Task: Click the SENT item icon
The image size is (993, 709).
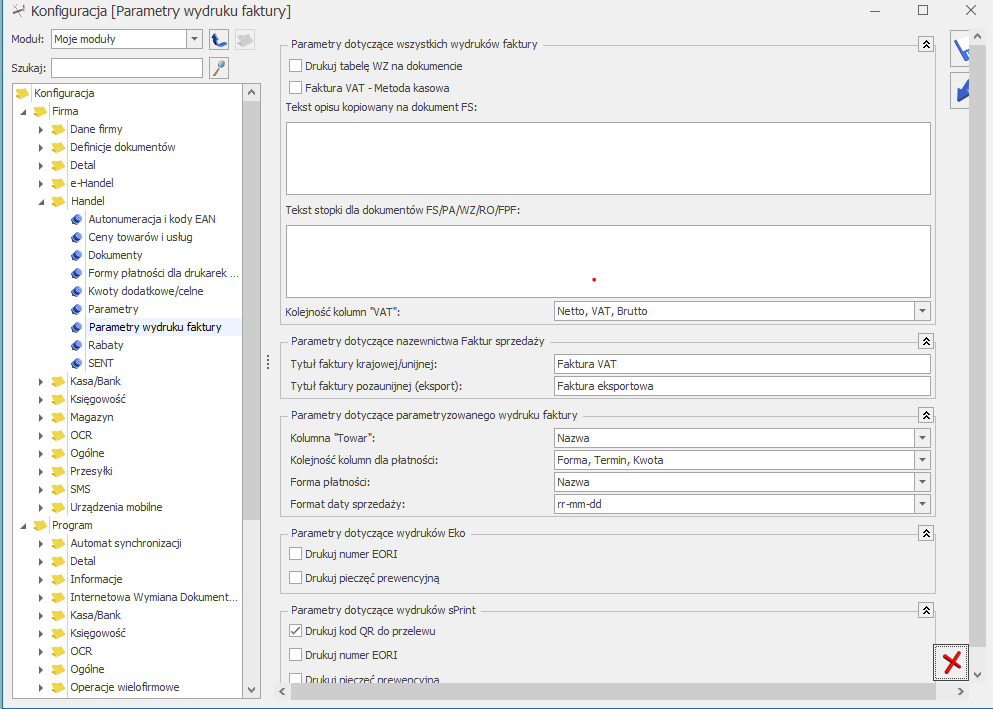Action: [77, 363]
